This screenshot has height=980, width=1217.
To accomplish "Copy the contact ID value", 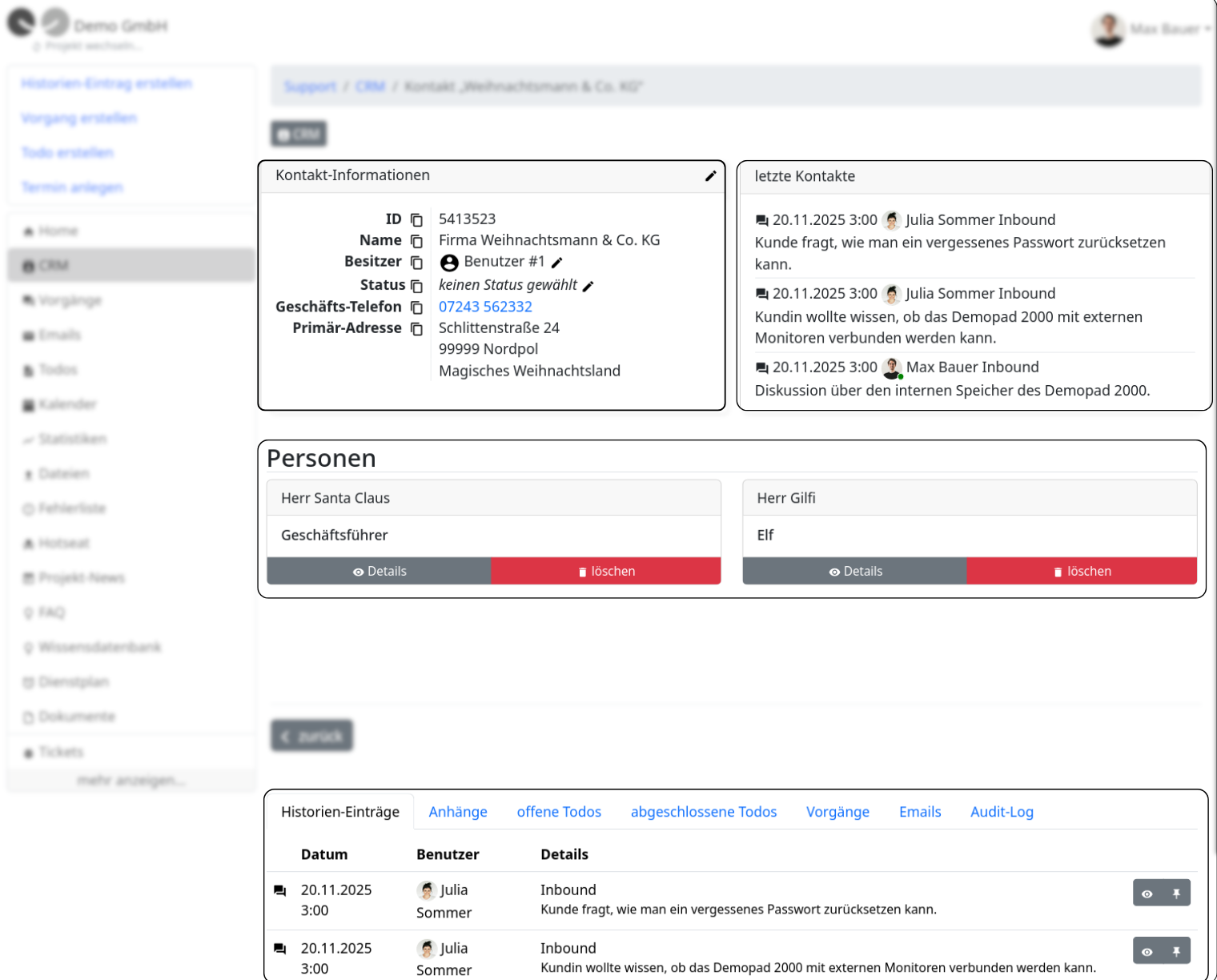I will coord(416,219).
